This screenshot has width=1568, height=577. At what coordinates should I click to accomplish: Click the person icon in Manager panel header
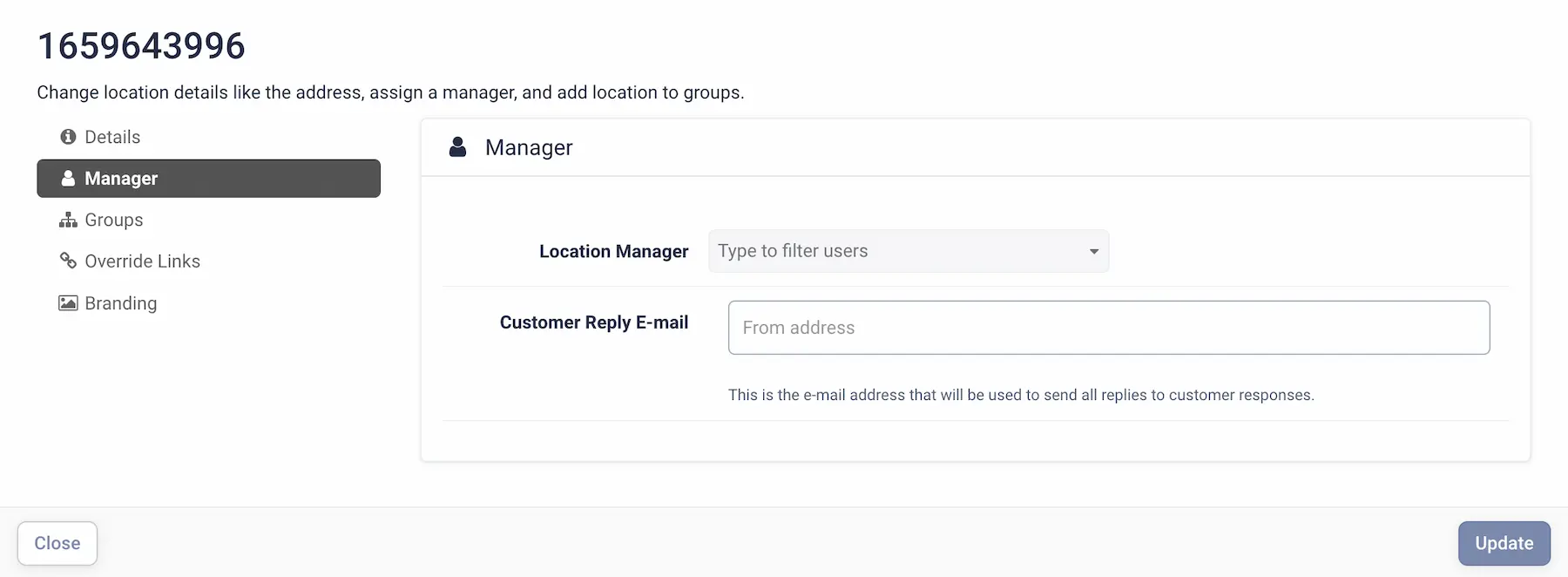tap(457, 147)
